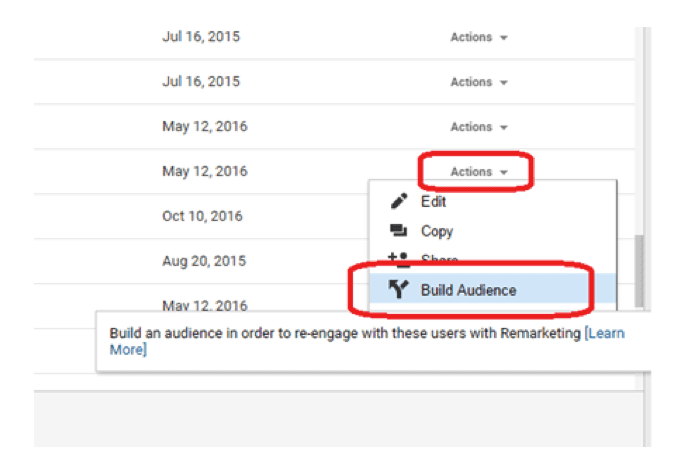Viewport: 673px width, 449px height.
Task: Select Build Audience in the menu
Action: pyautogui.click(x=468, y=290)
